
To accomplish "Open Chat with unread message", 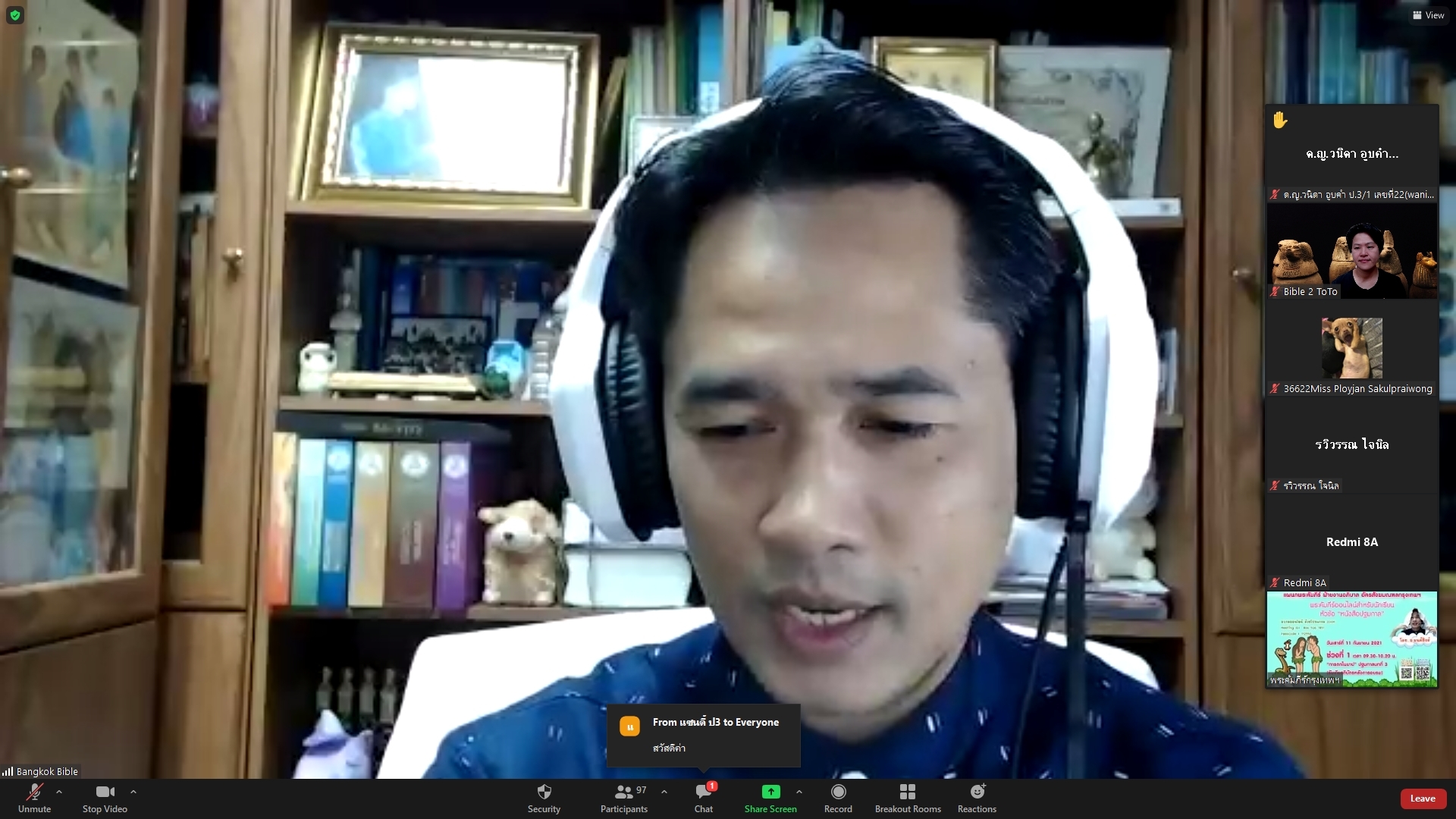I will [x=704, y=799].
